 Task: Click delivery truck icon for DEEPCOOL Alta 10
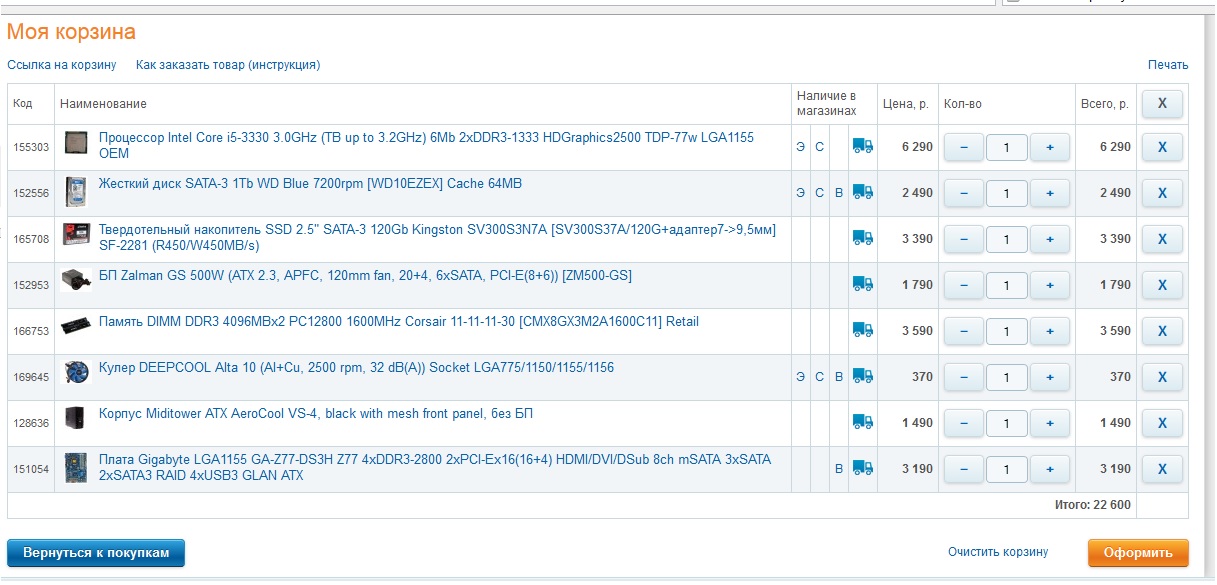[862, 376]
